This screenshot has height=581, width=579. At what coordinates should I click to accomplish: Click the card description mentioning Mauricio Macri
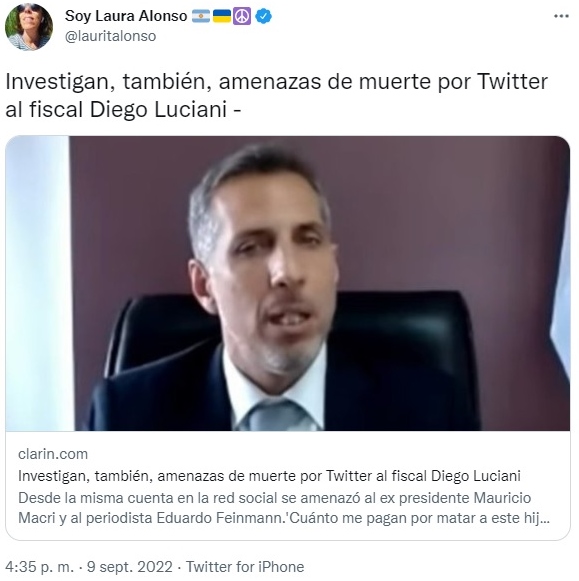pyautogui.click(x=284, y=508)
